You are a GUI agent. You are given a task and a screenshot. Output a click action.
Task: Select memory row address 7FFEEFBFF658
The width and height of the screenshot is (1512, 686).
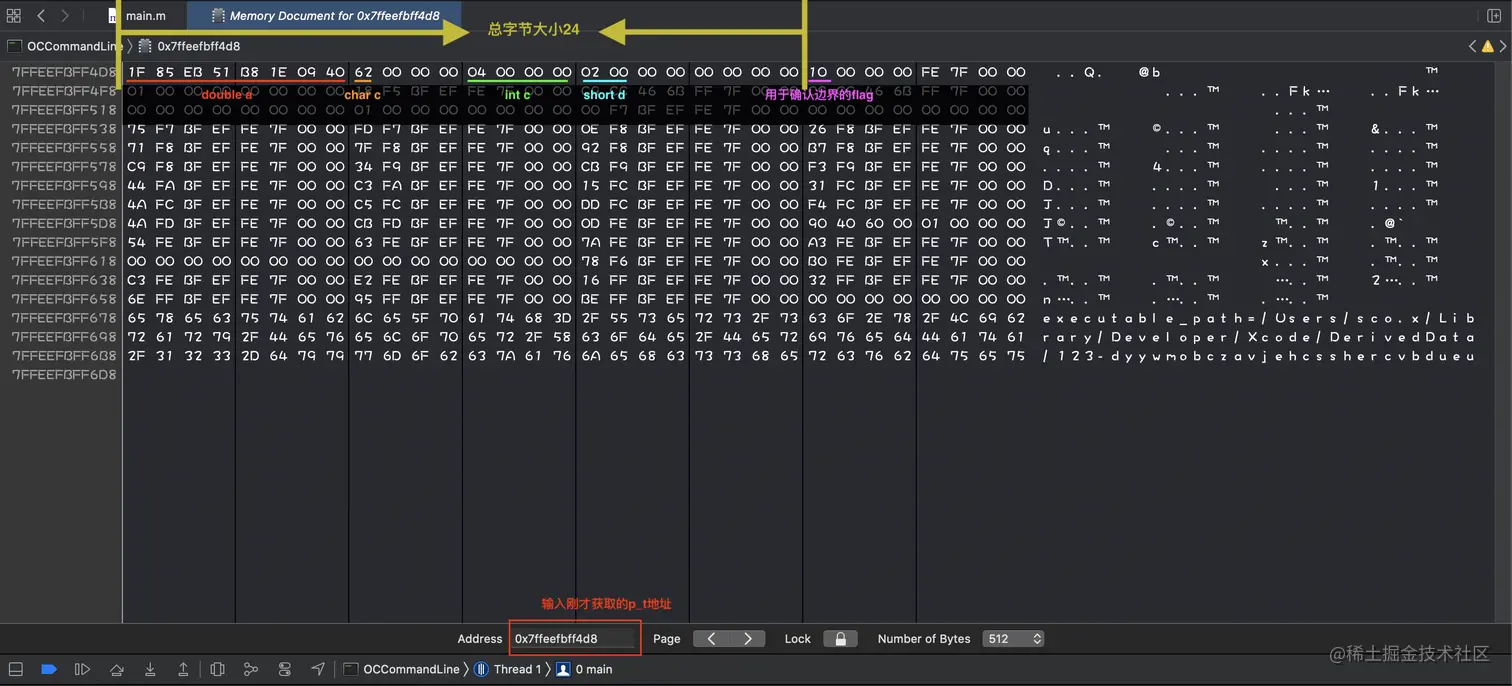coord(64,299)
